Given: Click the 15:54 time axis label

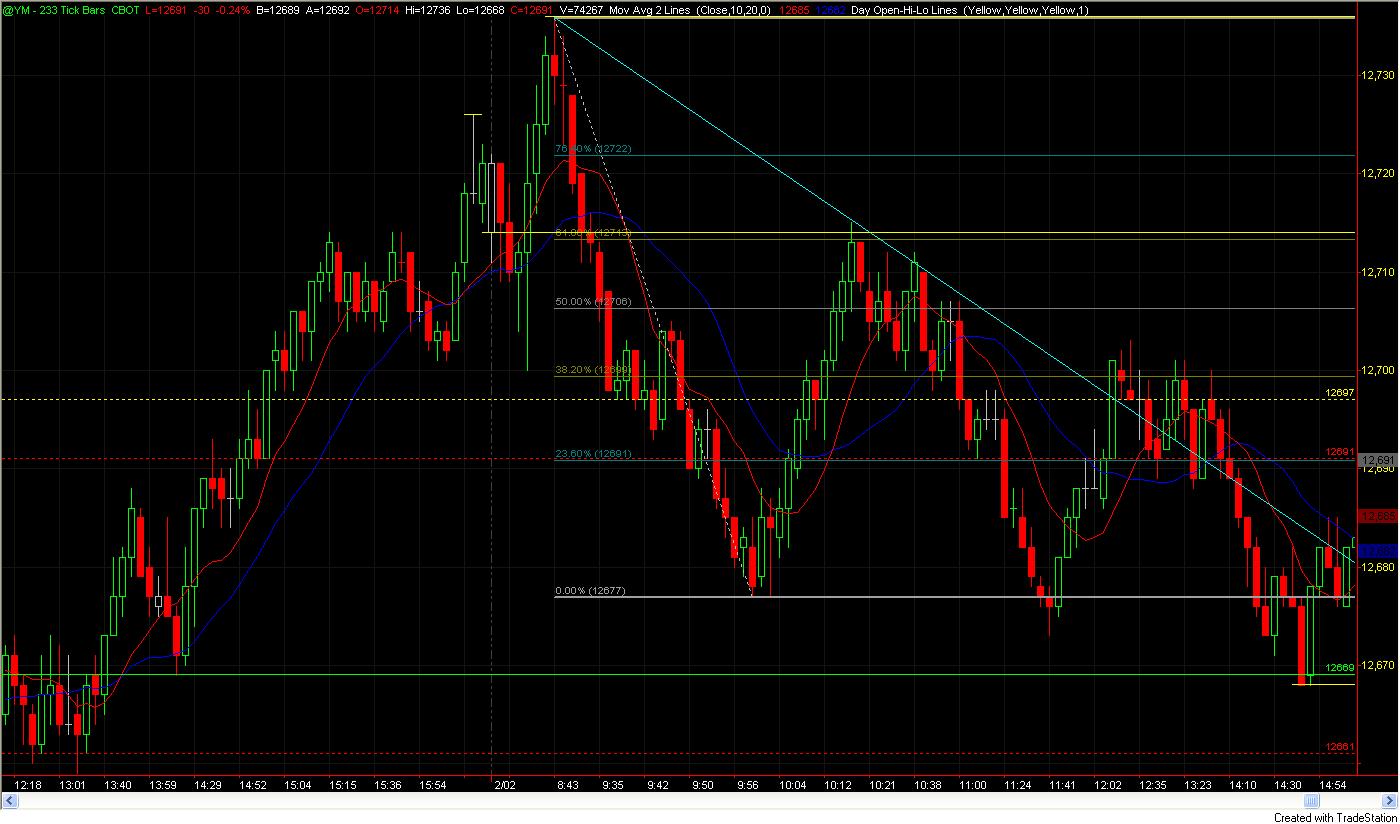Looking at the screenshot, I should [433, 785].
